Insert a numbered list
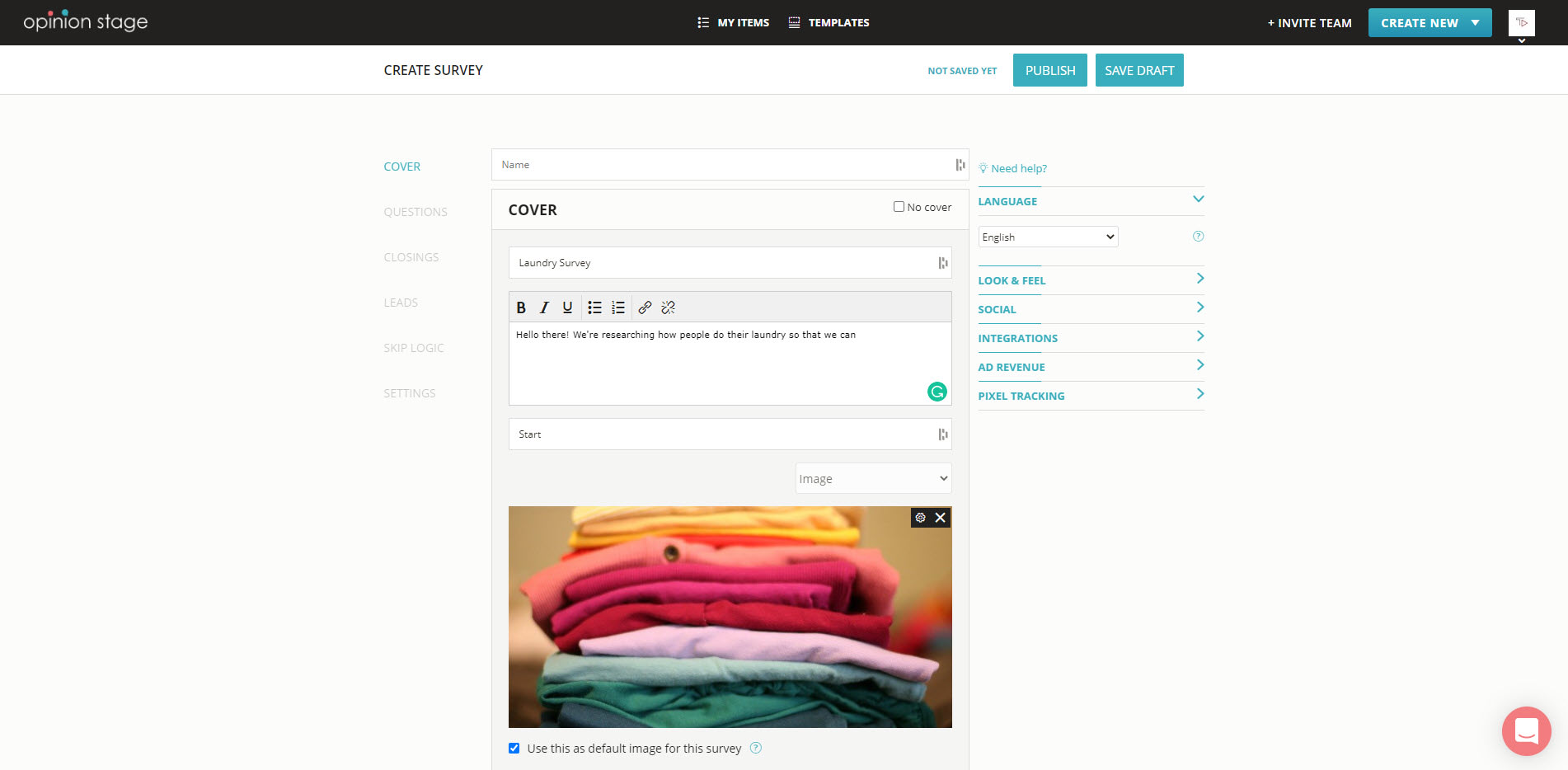This screenshot has width=1568, height=770. point(618,308)
